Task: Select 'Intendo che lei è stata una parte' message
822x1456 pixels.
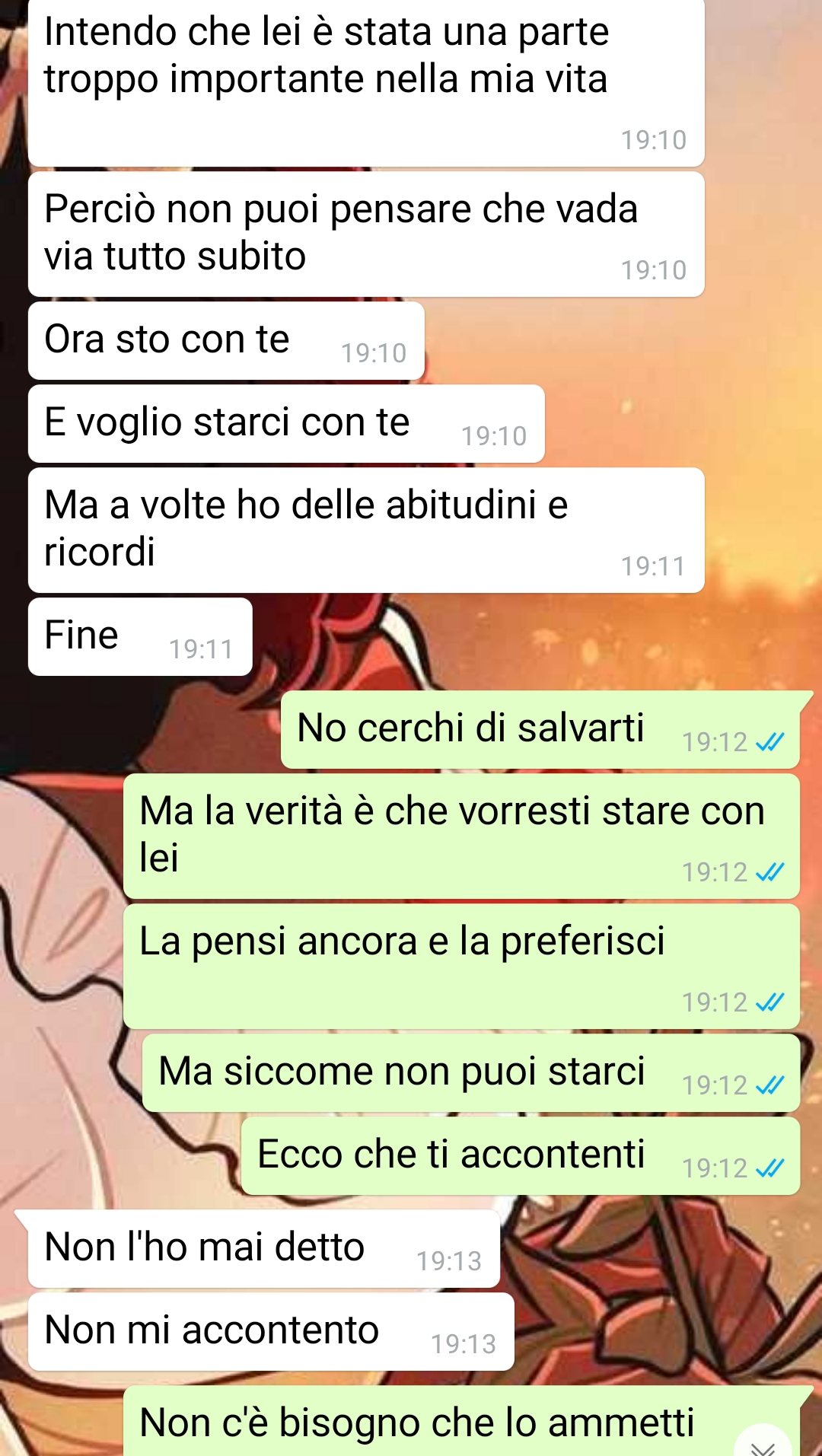Action: point(366,82)
